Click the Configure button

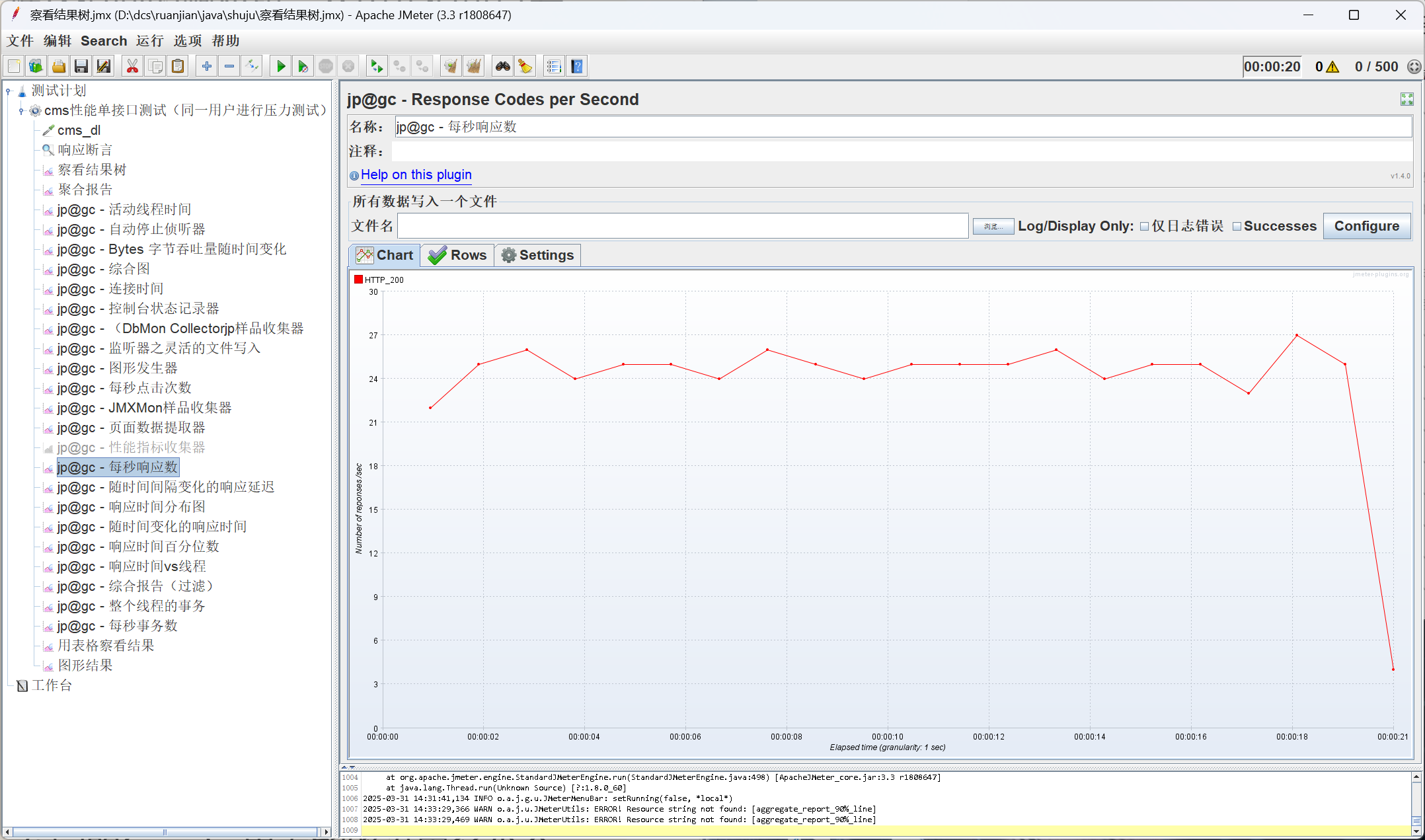1366,226
